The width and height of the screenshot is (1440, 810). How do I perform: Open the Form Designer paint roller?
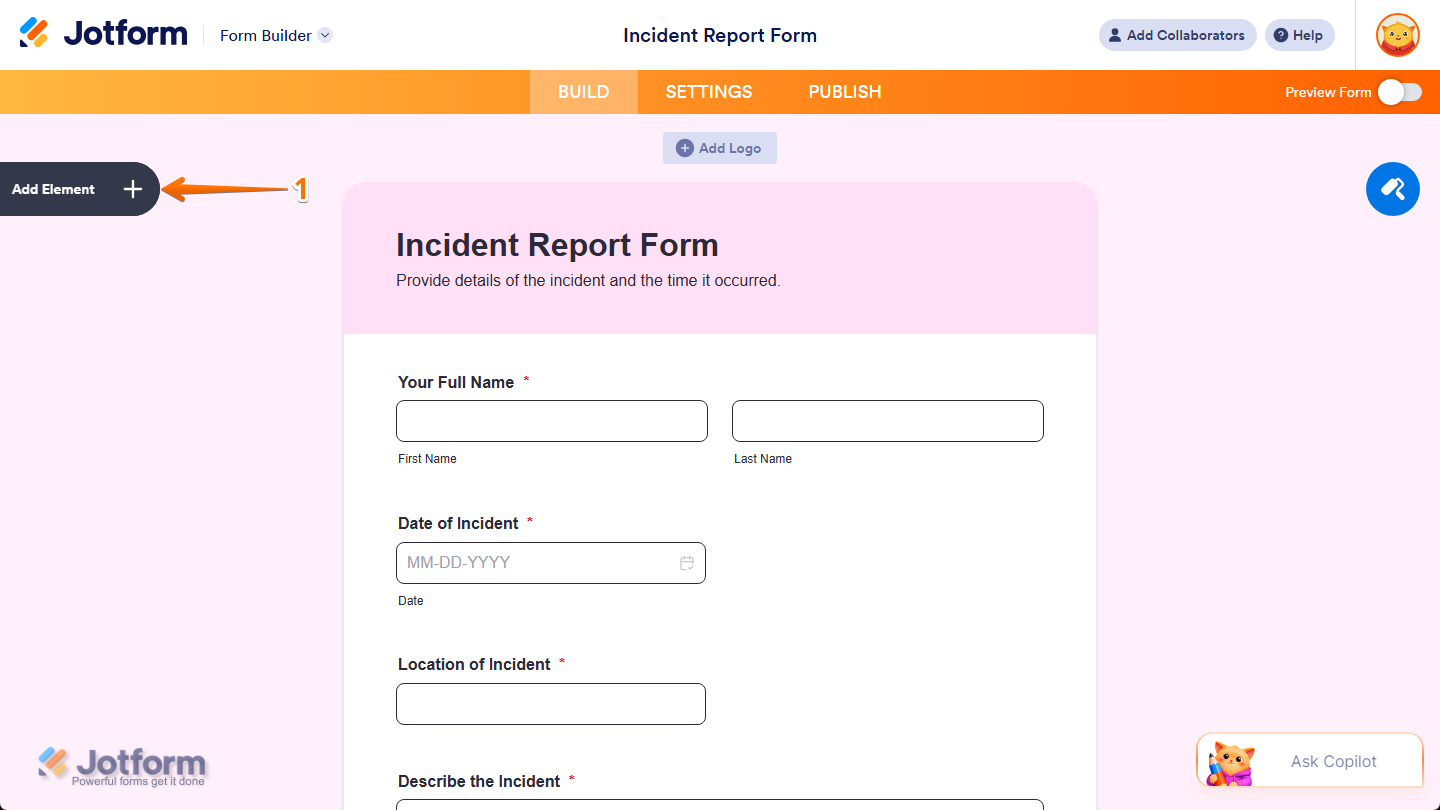coord(1393,189)
